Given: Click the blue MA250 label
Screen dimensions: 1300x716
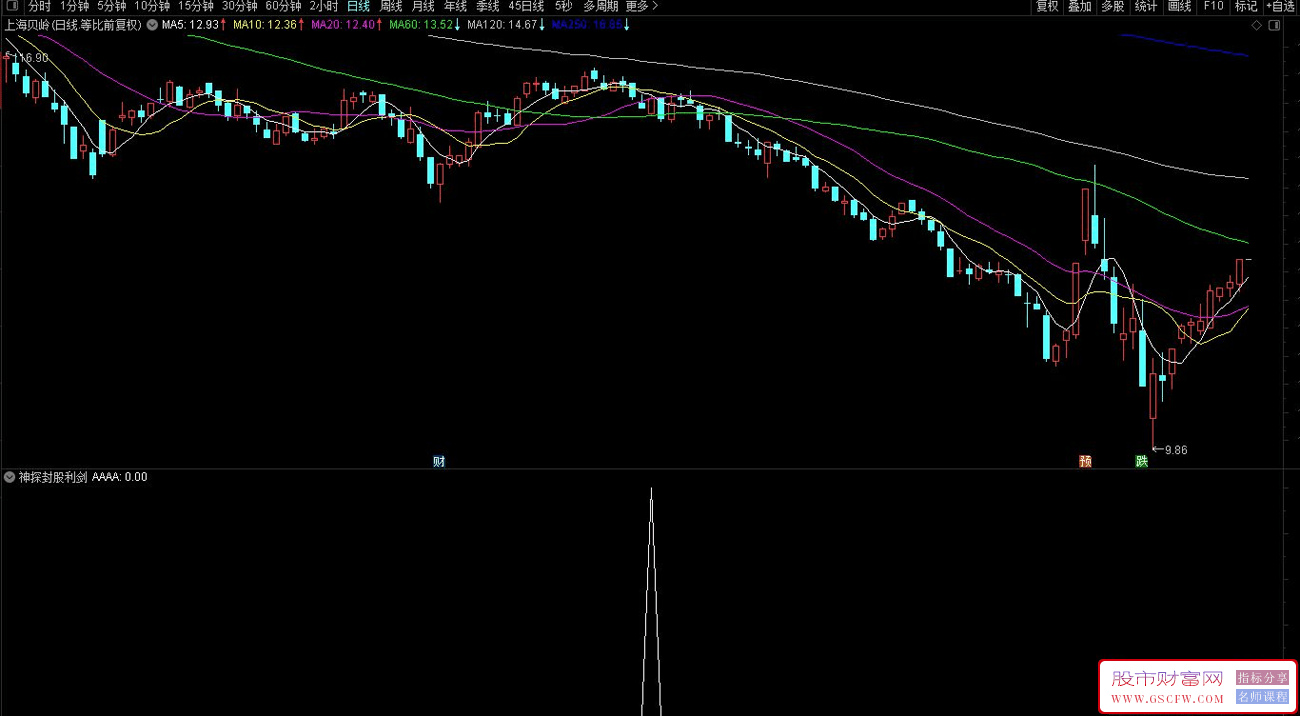Looking at the screenshot, I should tap(590, 25).
